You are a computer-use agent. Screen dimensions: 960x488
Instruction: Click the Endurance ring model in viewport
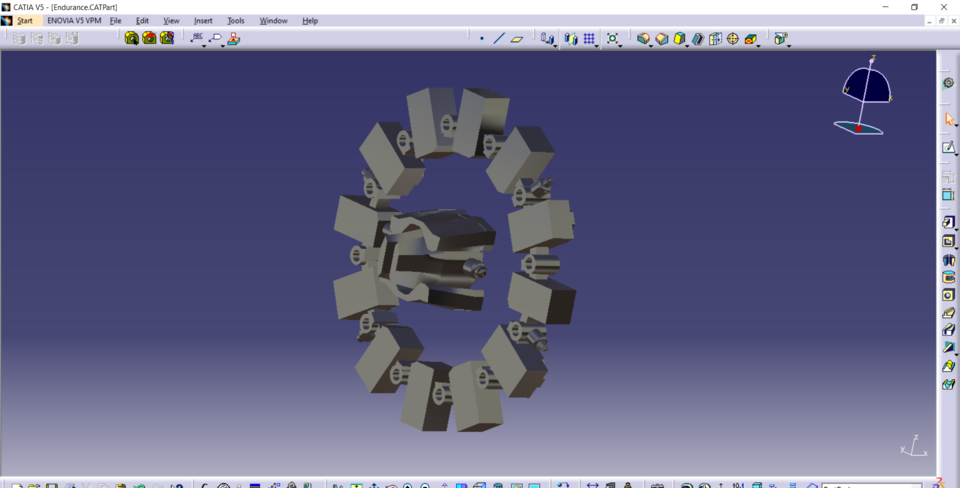tap(454, 260)
